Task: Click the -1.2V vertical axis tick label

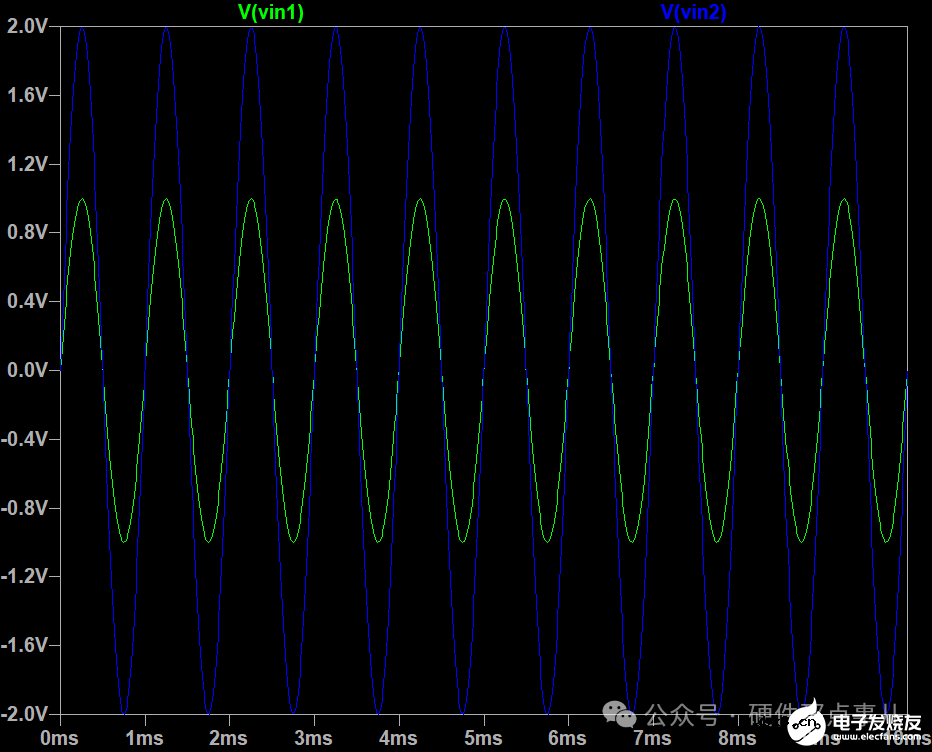Action: click(25, 577)
